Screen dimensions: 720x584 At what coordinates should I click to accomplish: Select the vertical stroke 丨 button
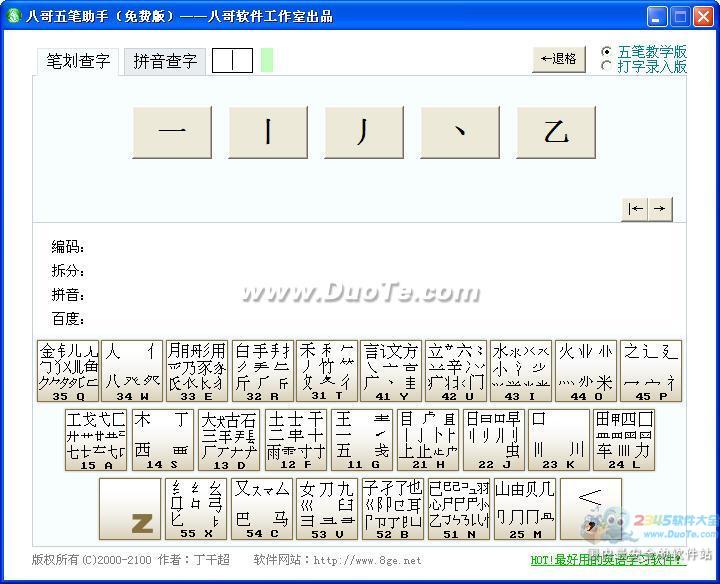point(268,132)
